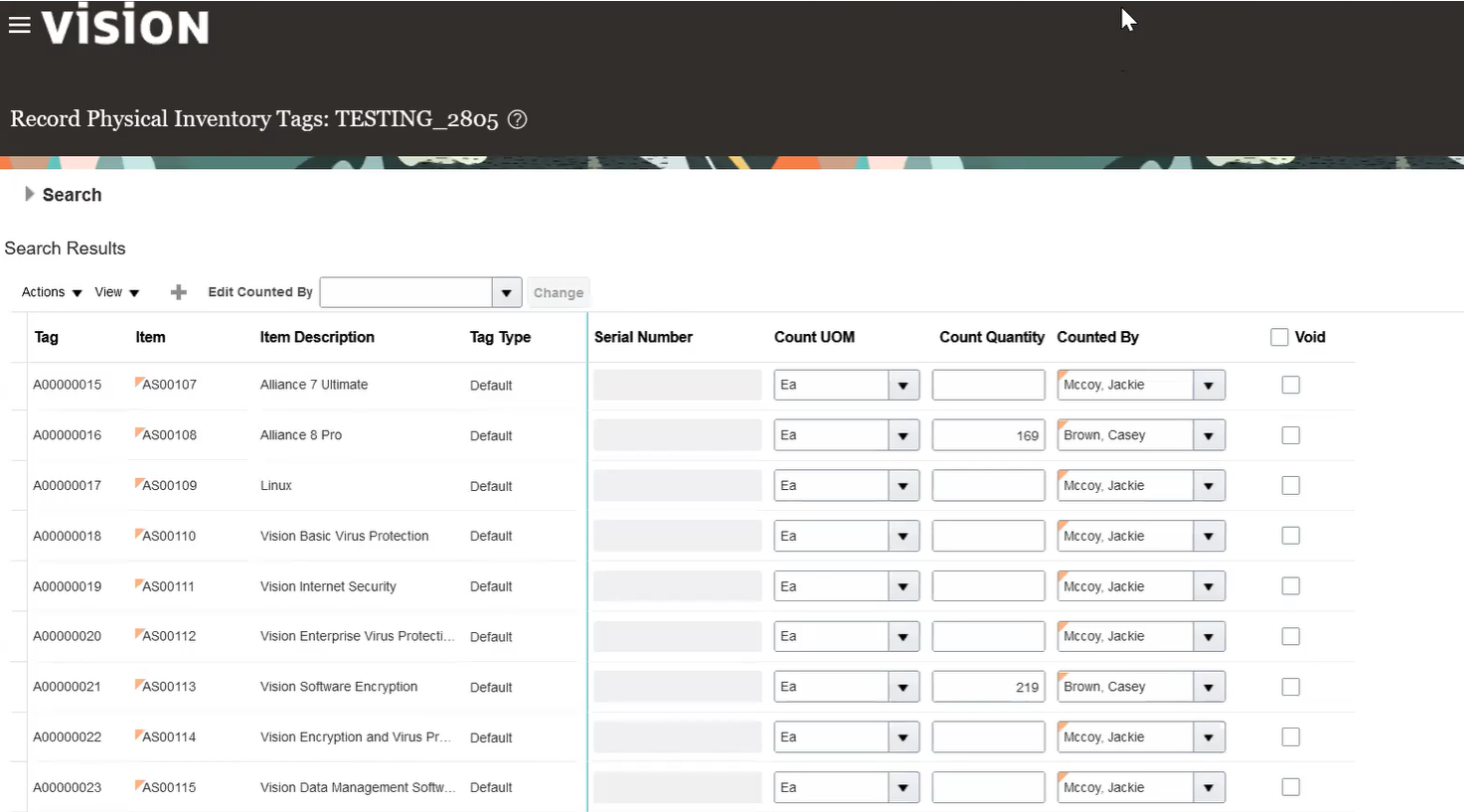The image size is (1464, 812).
Task: Expand the Search section
Action: click(x=30, y=195)
